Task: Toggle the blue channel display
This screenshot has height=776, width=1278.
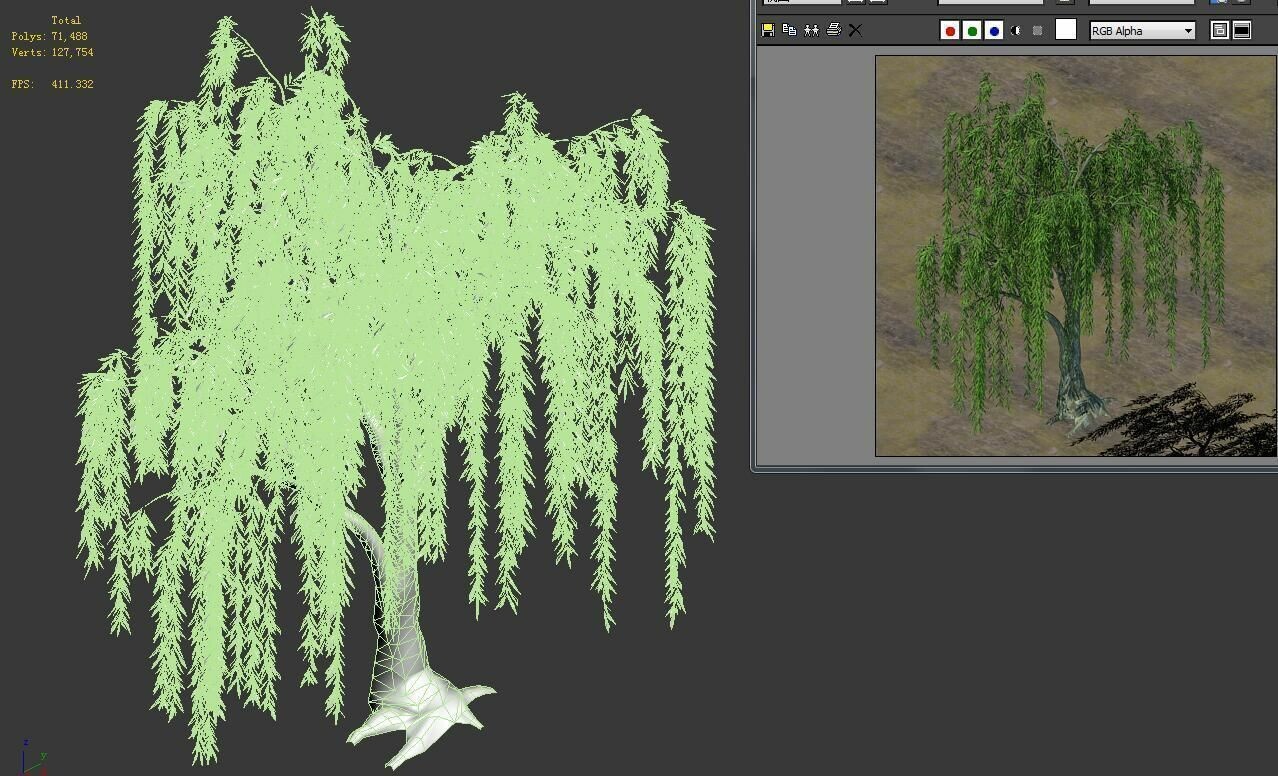Action: (992, 30)
